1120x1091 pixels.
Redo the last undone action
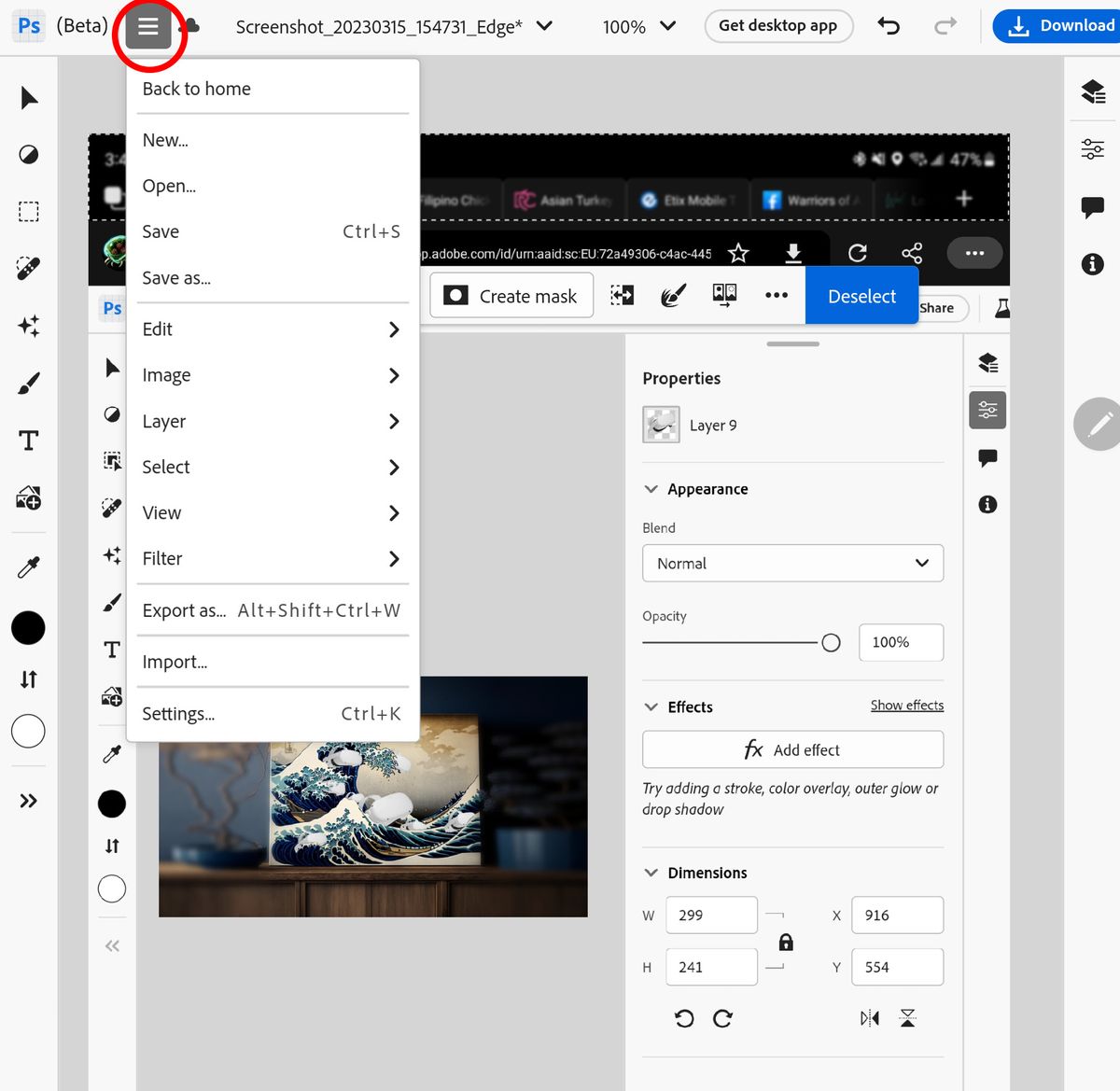click(945, 26)
